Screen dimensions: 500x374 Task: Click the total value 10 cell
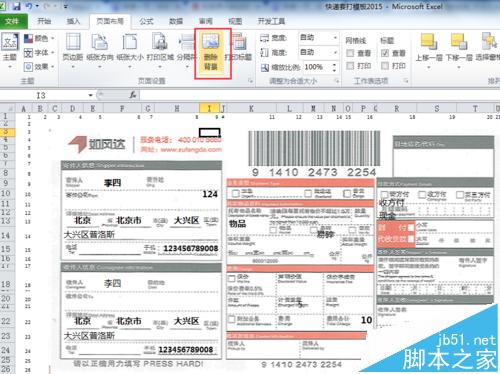[x=366, y=320]
